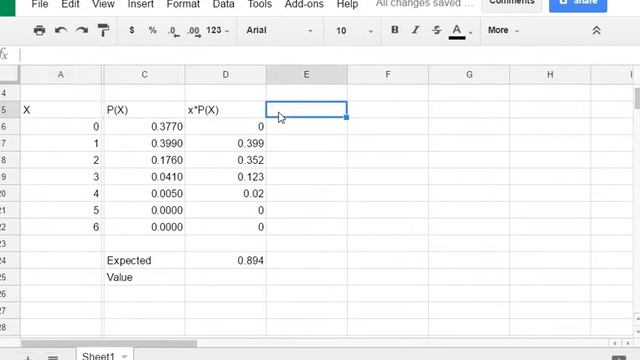Viewport: 640px width, 360px height.
Task: Select cell with value 0.352
Action: coord(225,160)
